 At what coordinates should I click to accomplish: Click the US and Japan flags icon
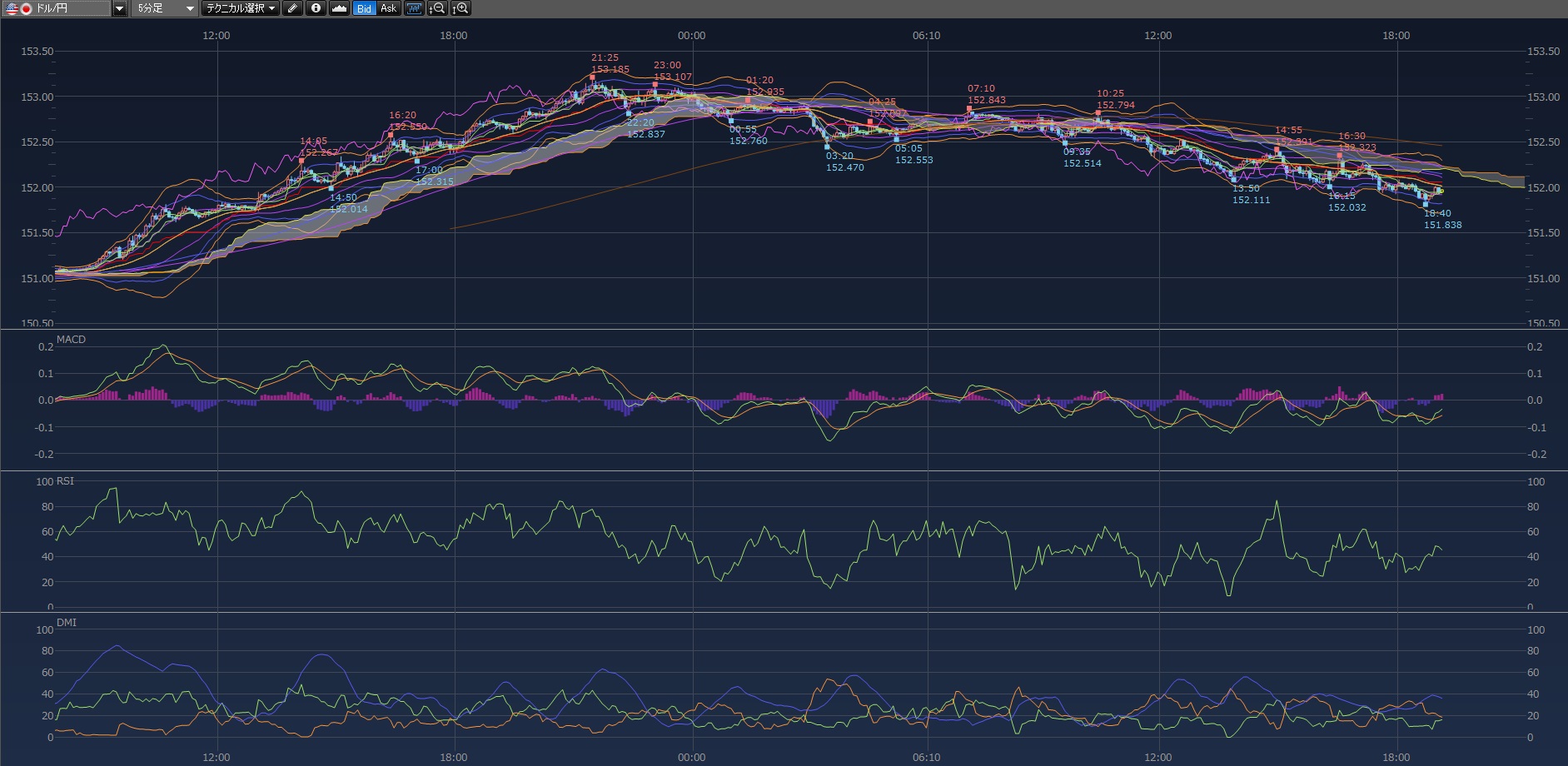[18, 8]
